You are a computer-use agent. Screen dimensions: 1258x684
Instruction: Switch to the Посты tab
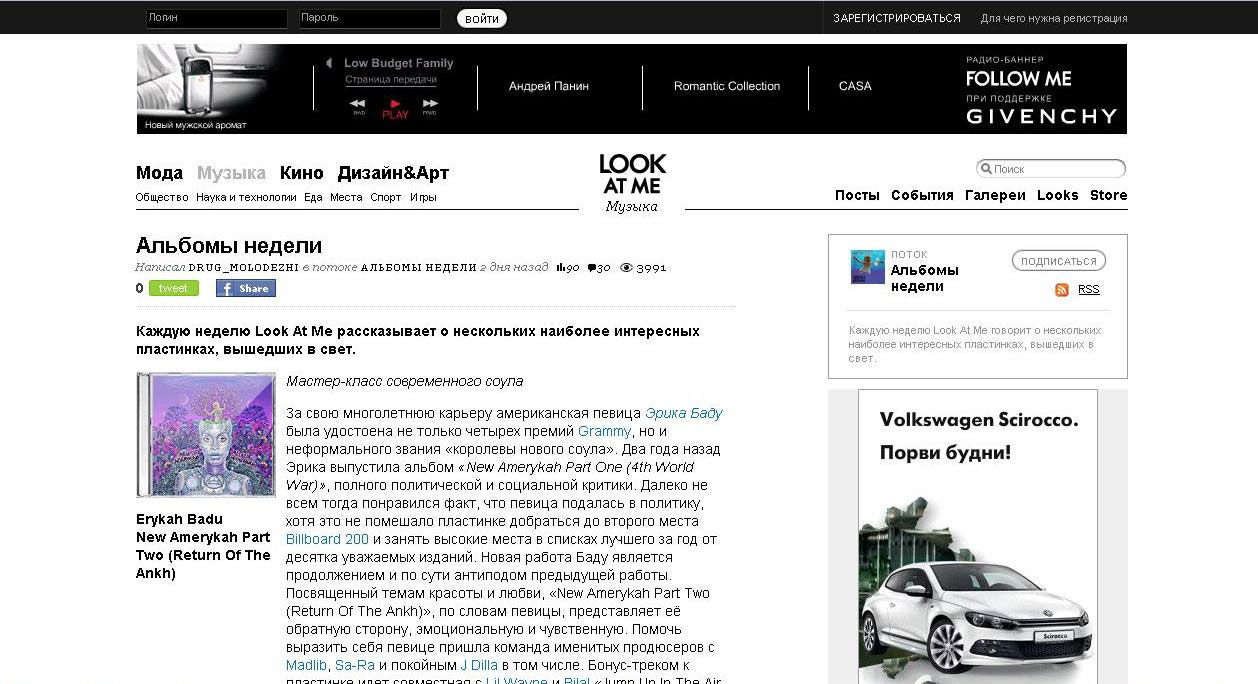click(857, 195)
